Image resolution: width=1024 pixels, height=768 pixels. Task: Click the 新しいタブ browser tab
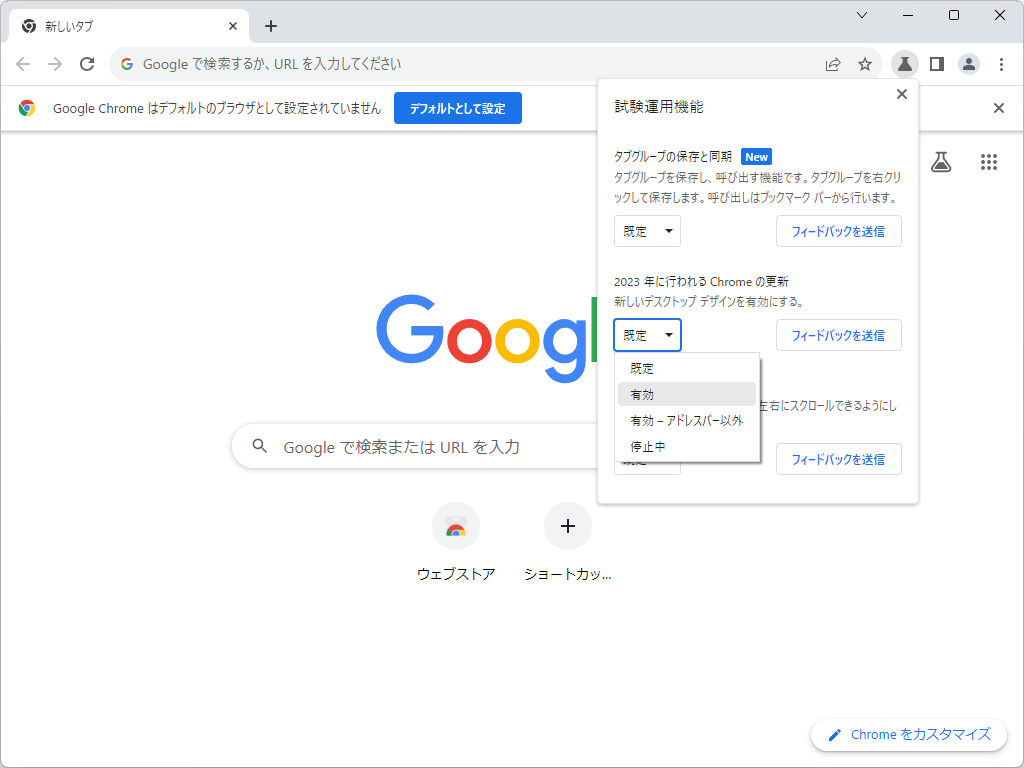[x=120, y=25]
